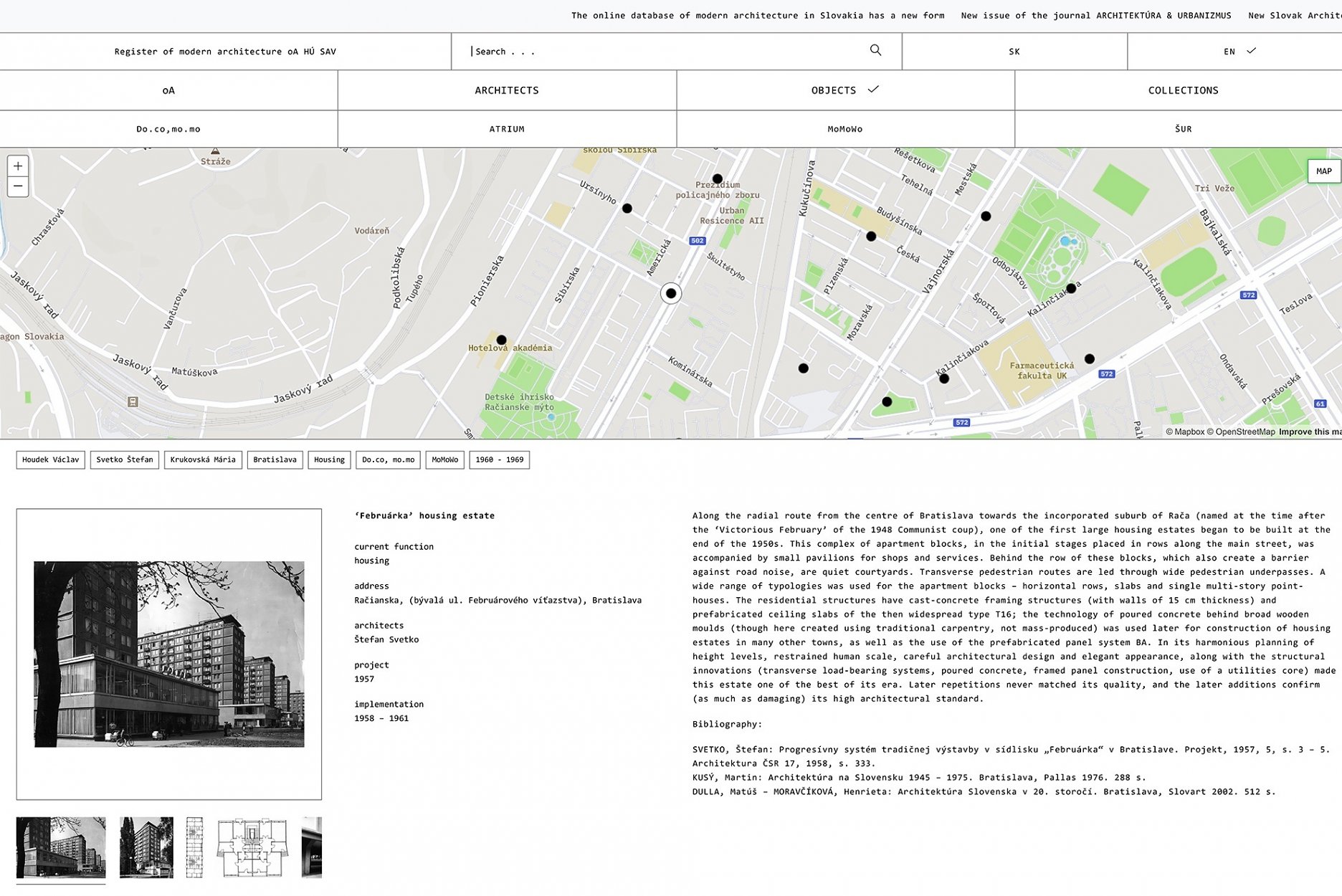1342x896 pixels.
Task: Click the selected circled map marker
Action: (x=671, y=293)
